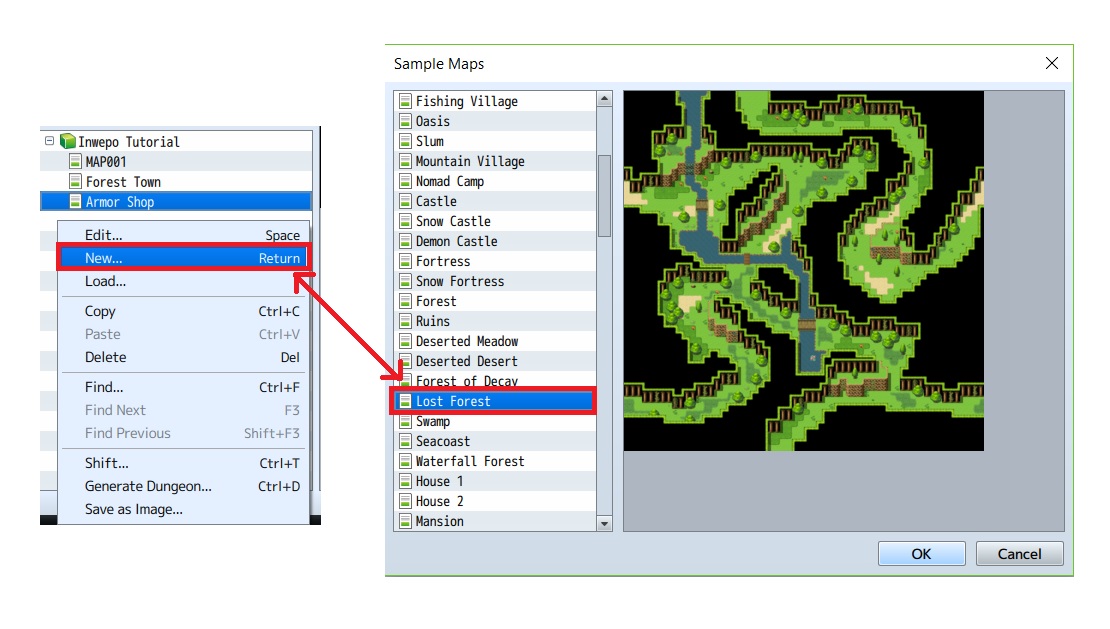Viewport: 1110px width, 629px height.
Task: Close the Sample Maps dialog
Action: [1052, 63]
